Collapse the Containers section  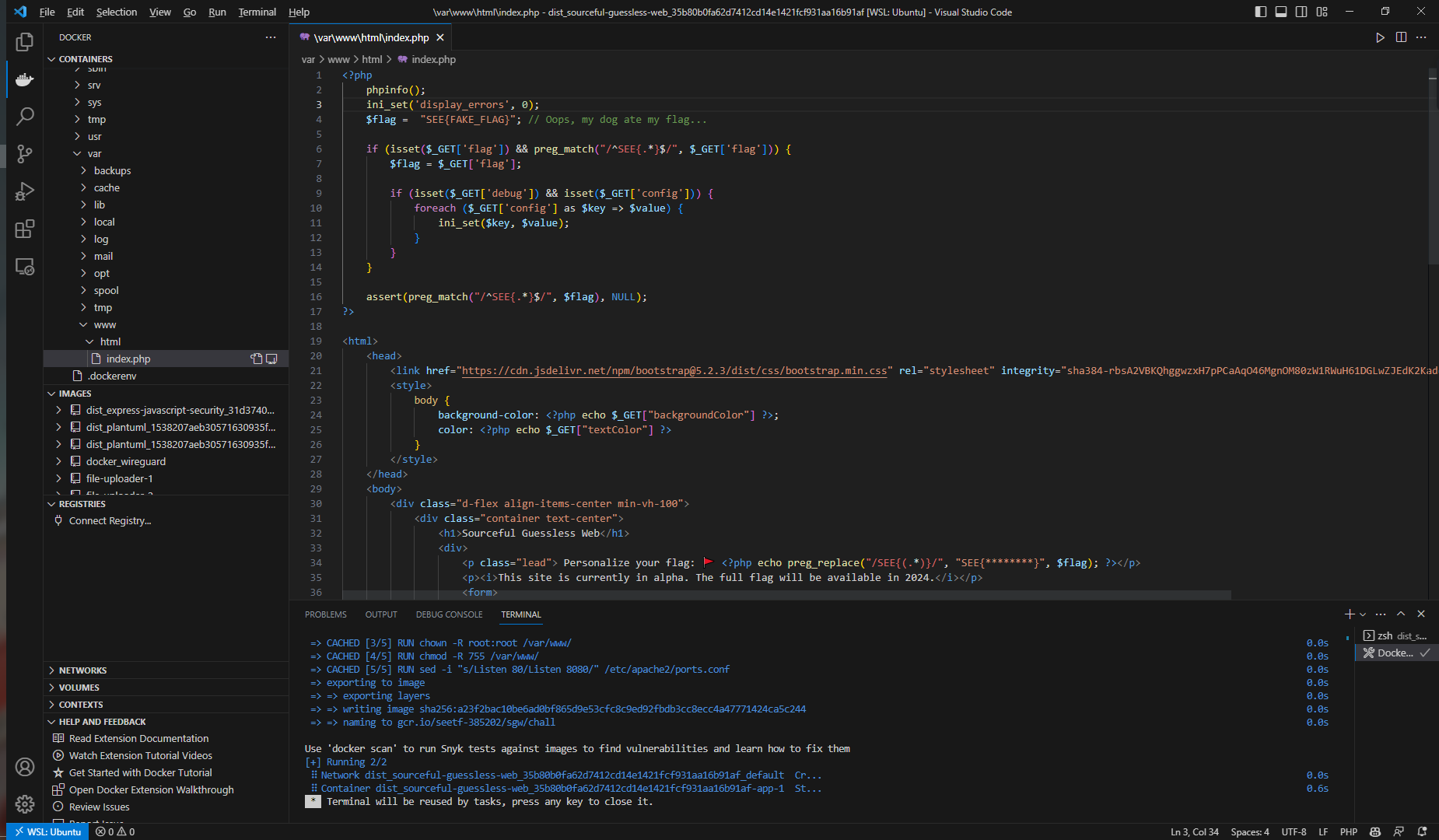coord(166,59)
